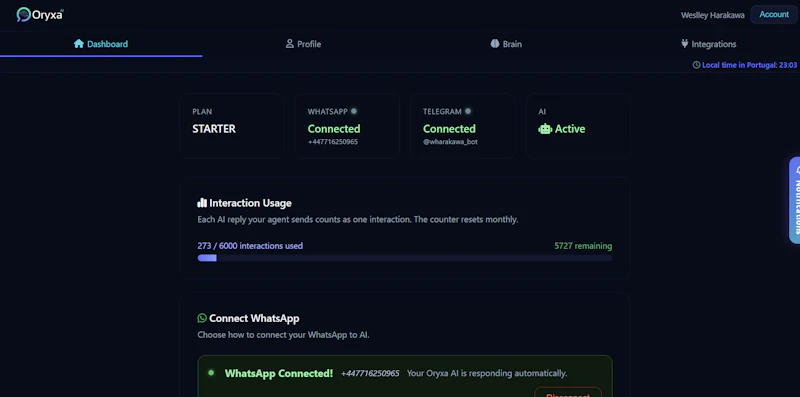Click Your Oryxa AI is responding automatically
Image resolution: width=800 pixels, height=397 pixels.
[487, 374]
